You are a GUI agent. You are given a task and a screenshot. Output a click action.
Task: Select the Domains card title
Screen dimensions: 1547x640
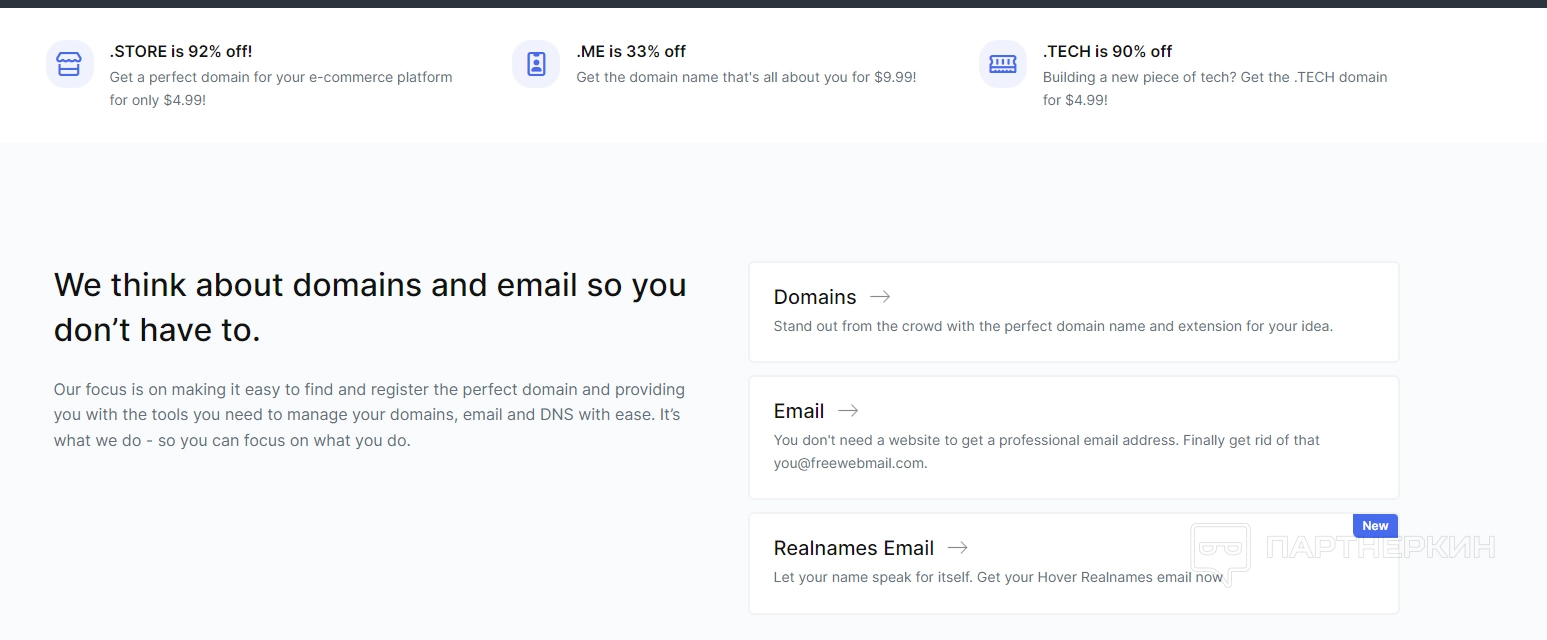[x=815, y=297]
